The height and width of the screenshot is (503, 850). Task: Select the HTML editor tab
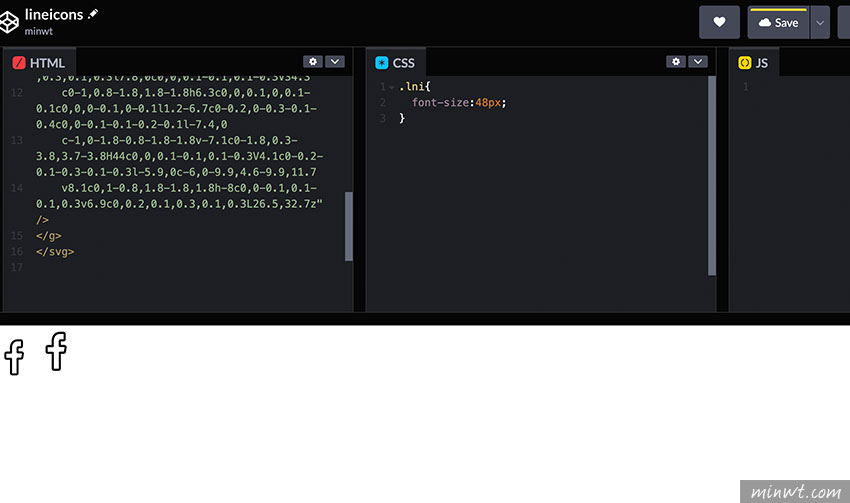click(39, 63)
